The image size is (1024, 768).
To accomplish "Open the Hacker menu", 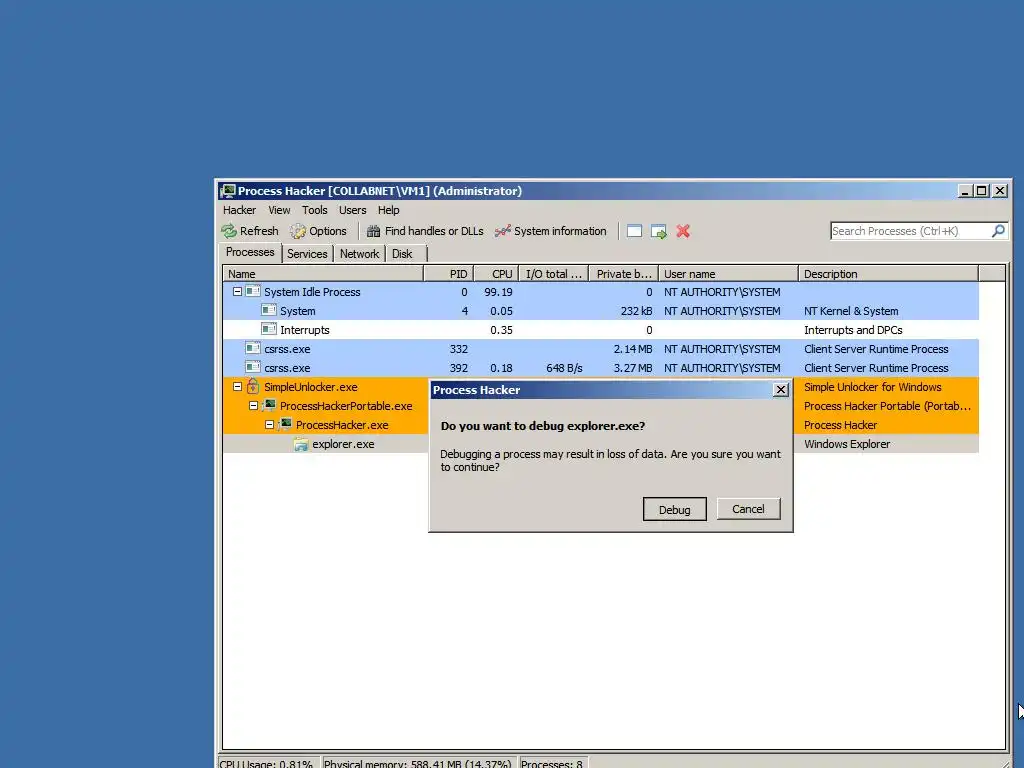I will click(239, 210).
